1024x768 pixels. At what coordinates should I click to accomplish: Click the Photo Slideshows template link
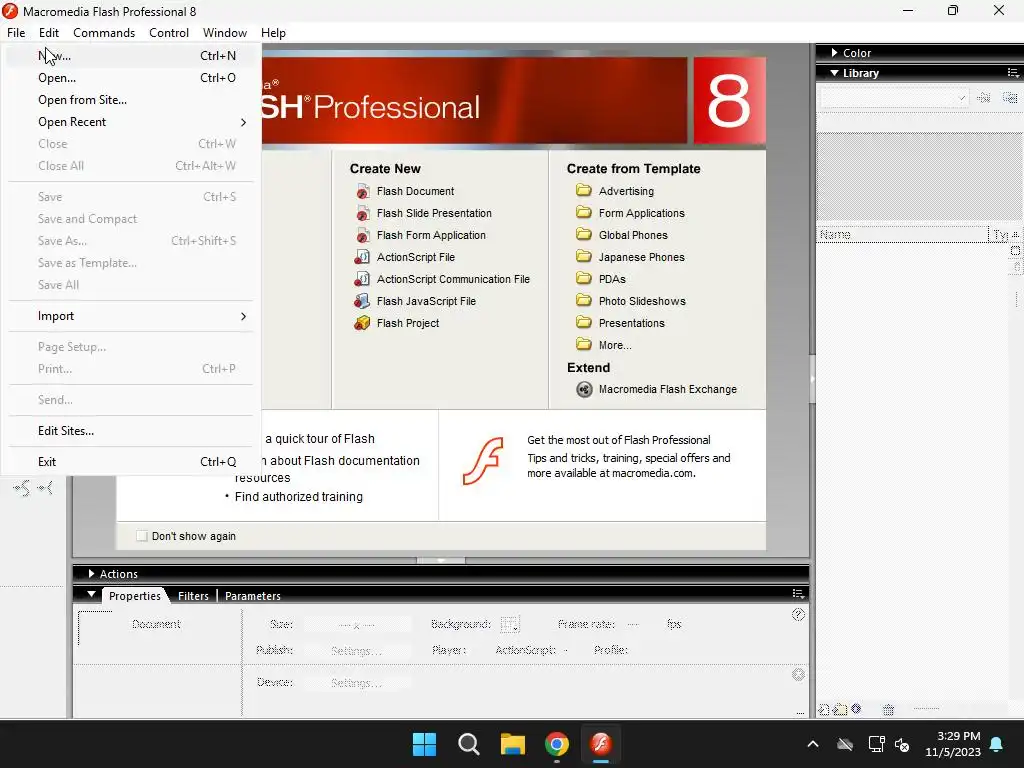[x=642, y=301]
